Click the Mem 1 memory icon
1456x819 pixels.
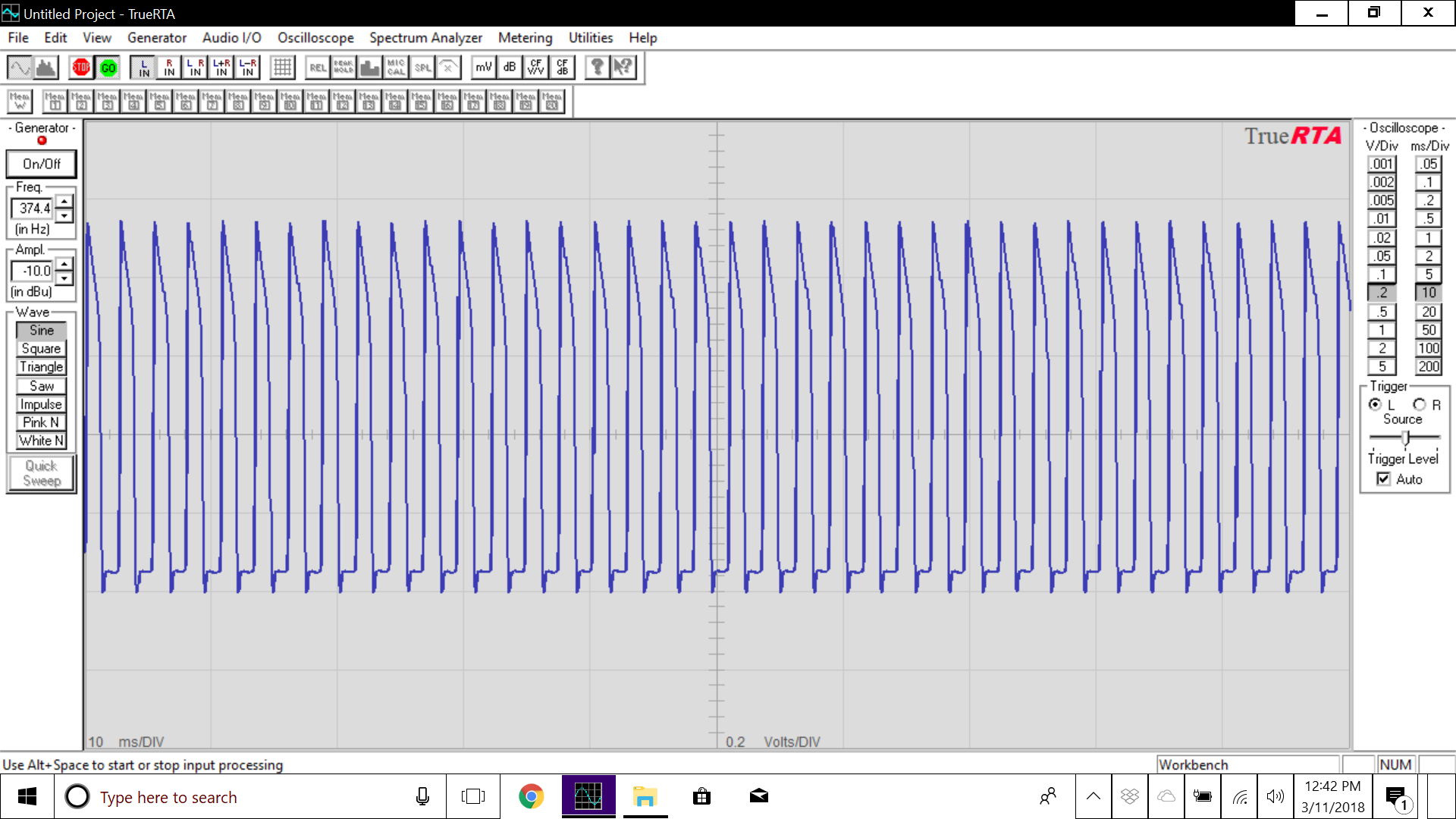55,101
